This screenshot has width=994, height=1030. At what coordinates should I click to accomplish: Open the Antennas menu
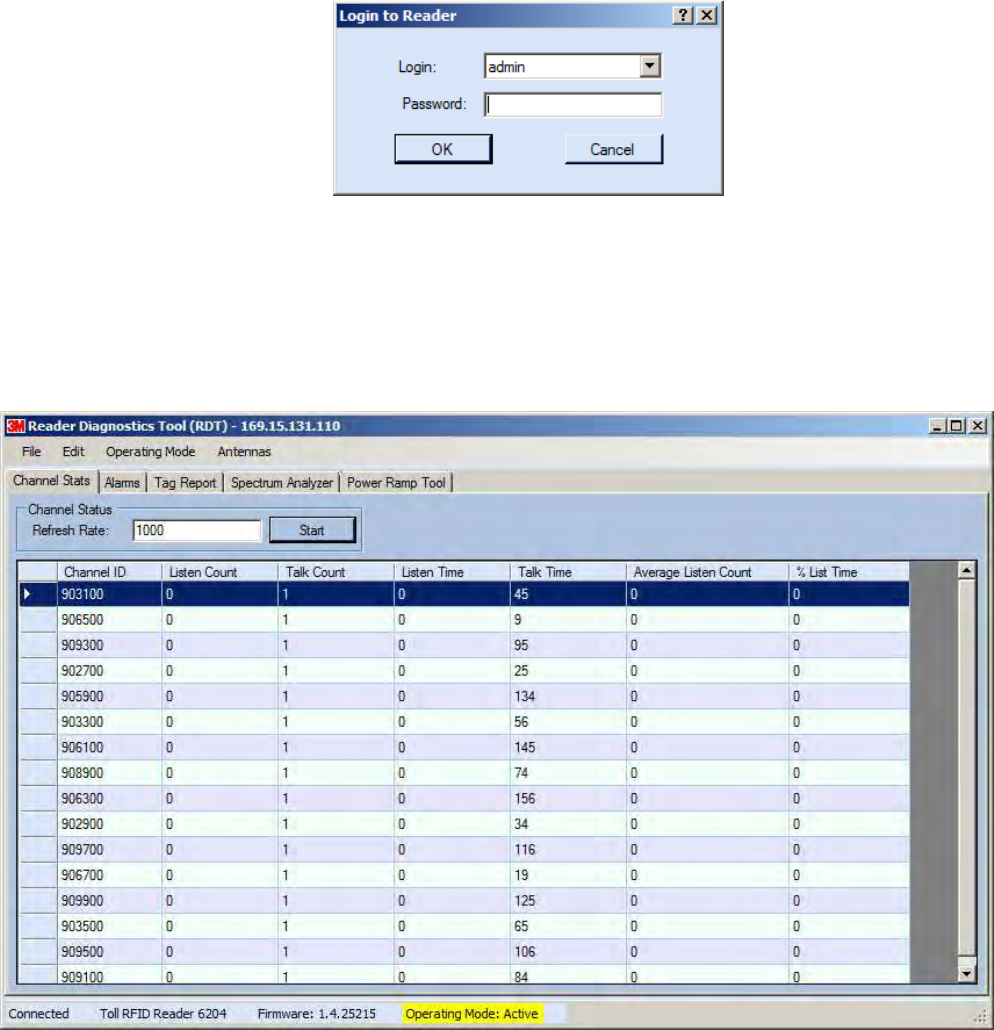[244, 451]
